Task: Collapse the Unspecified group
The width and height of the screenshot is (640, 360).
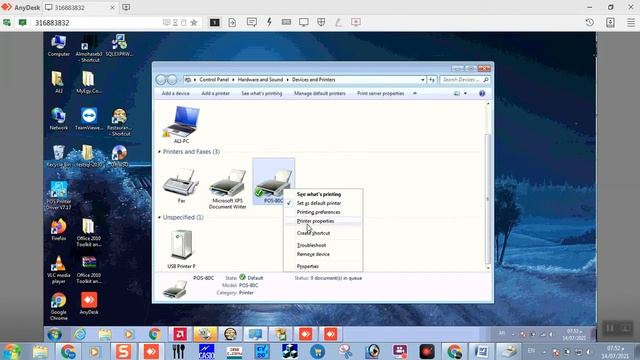Action: click(159, 218)
